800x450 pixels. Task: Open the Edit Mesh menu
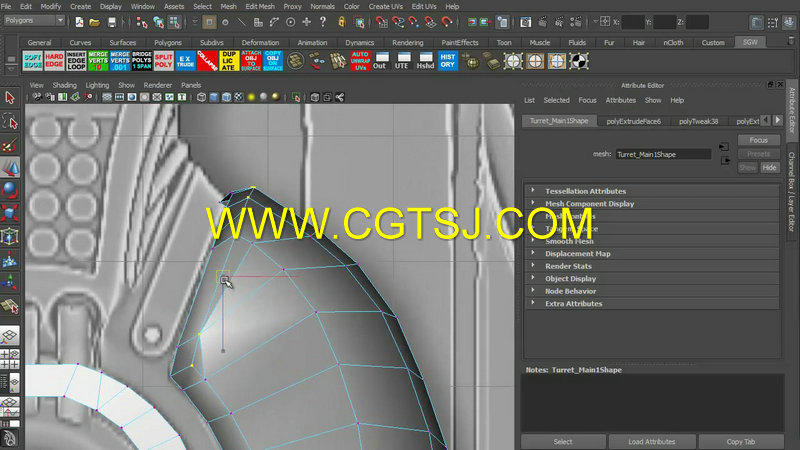tap(260, 6)
